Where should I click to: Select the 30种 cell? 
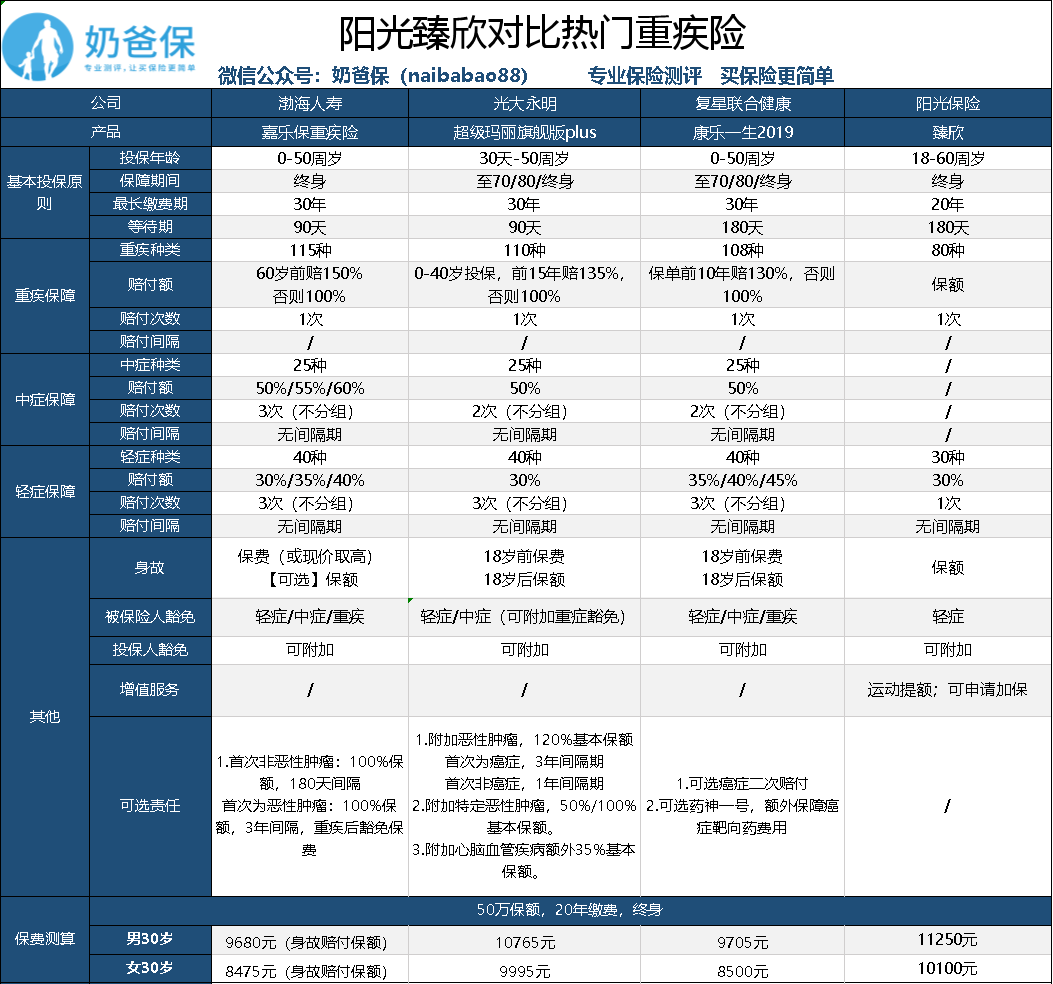tap(948, 457)
